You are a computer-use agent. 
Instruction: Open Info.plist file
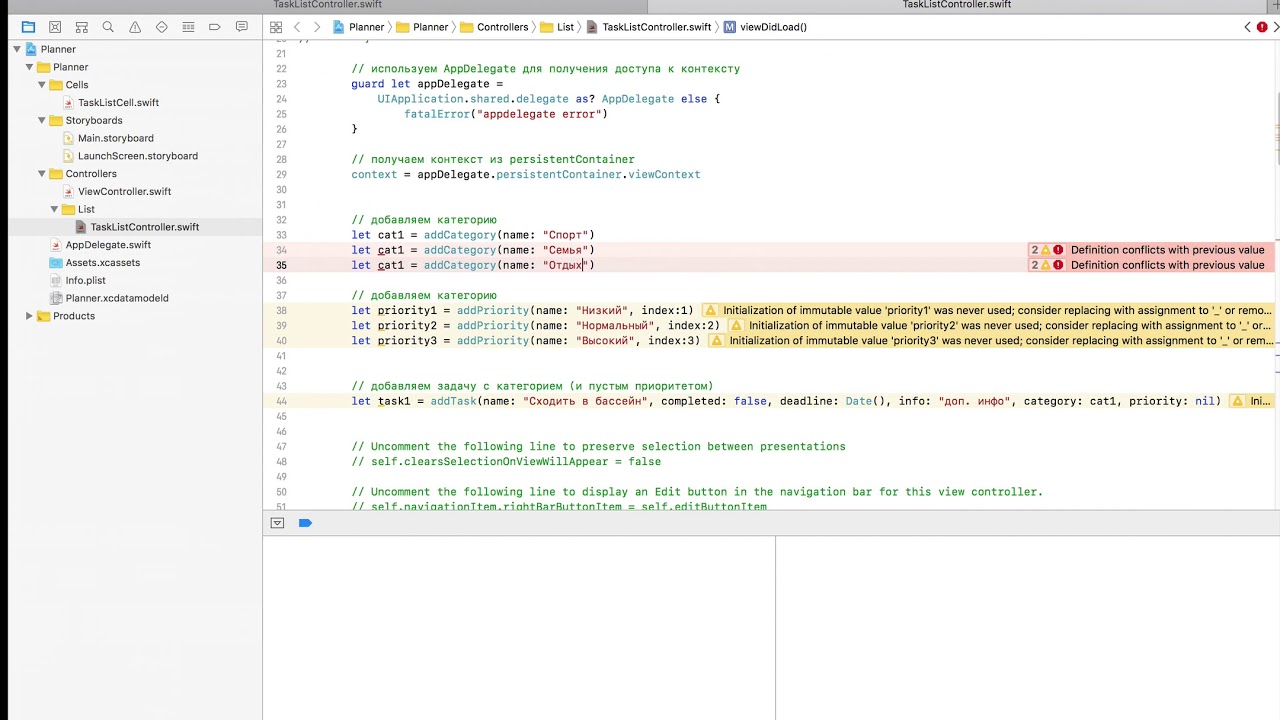click(85, 281)
